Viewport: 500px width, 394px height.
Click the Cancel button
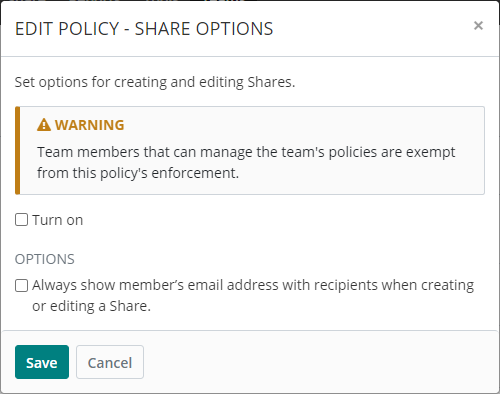pyautogui.click(x=110, y=362)
